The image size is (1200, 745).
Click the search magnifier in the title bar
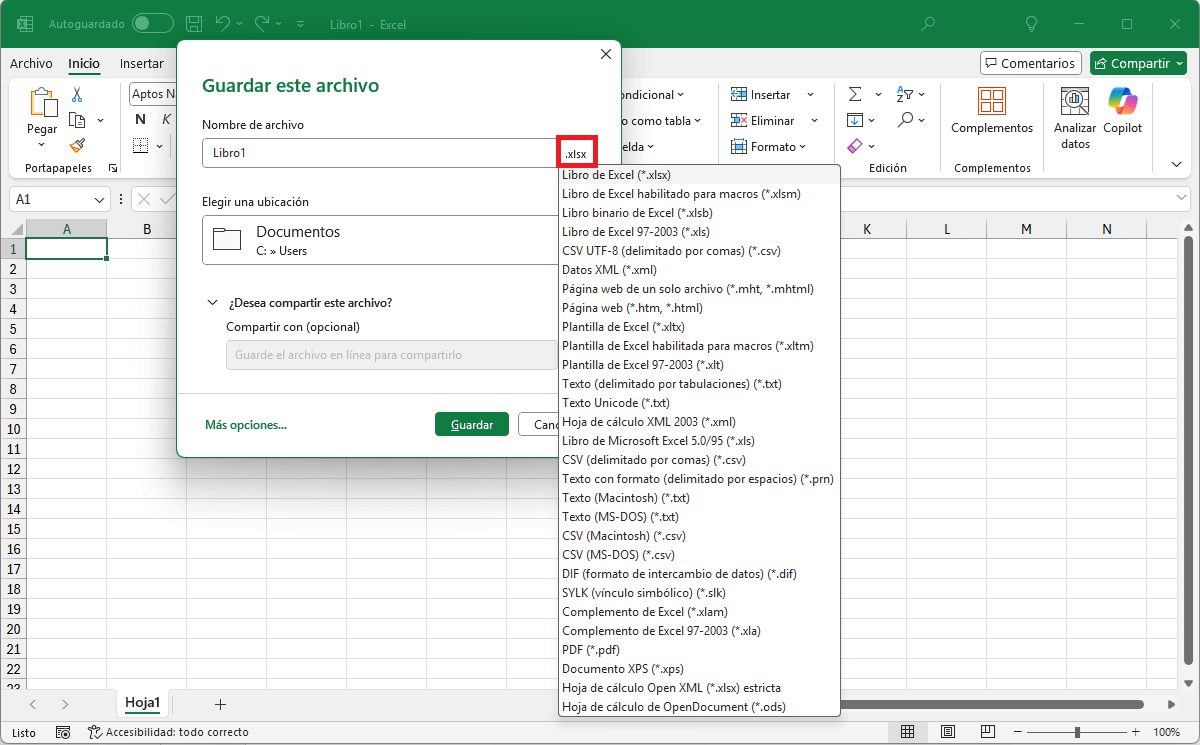[929, 23]
